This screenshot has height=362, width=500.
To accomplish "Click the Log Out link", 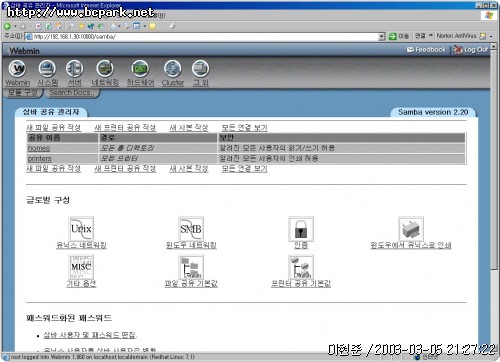I will (471, 50).
